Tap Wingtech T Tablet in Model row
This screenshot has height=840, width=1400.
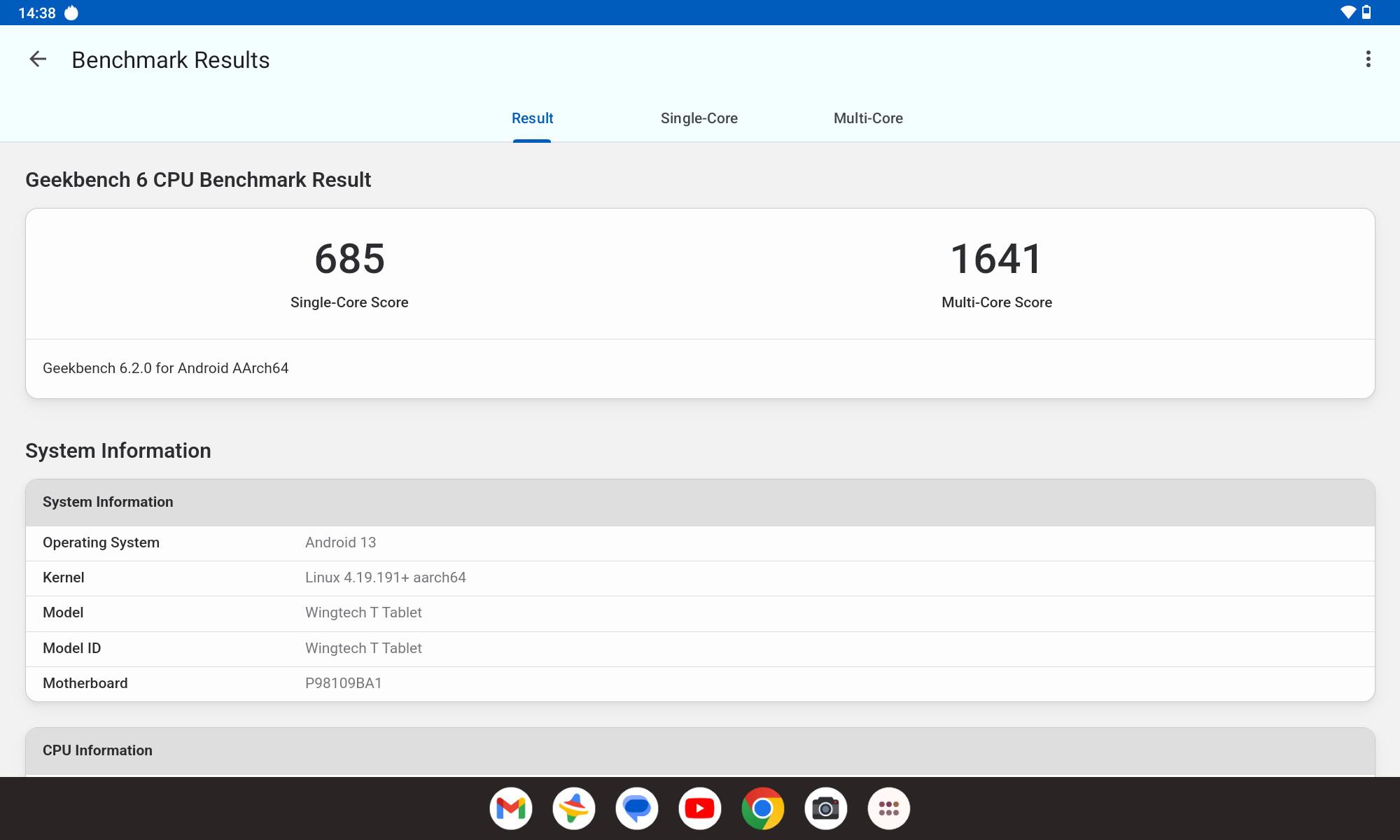point(363,612)
